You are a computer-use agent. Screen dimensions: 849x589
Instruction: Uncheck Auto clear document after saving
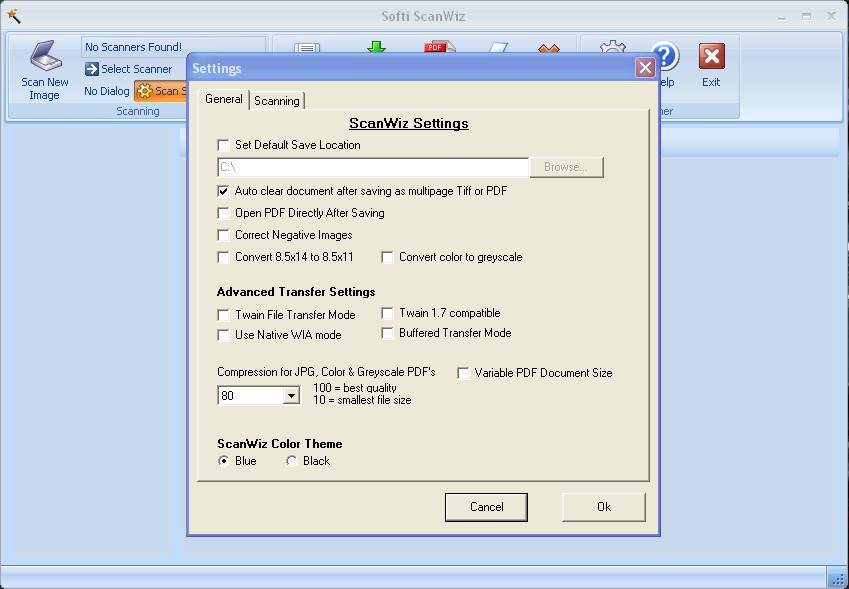click(223, 191)
